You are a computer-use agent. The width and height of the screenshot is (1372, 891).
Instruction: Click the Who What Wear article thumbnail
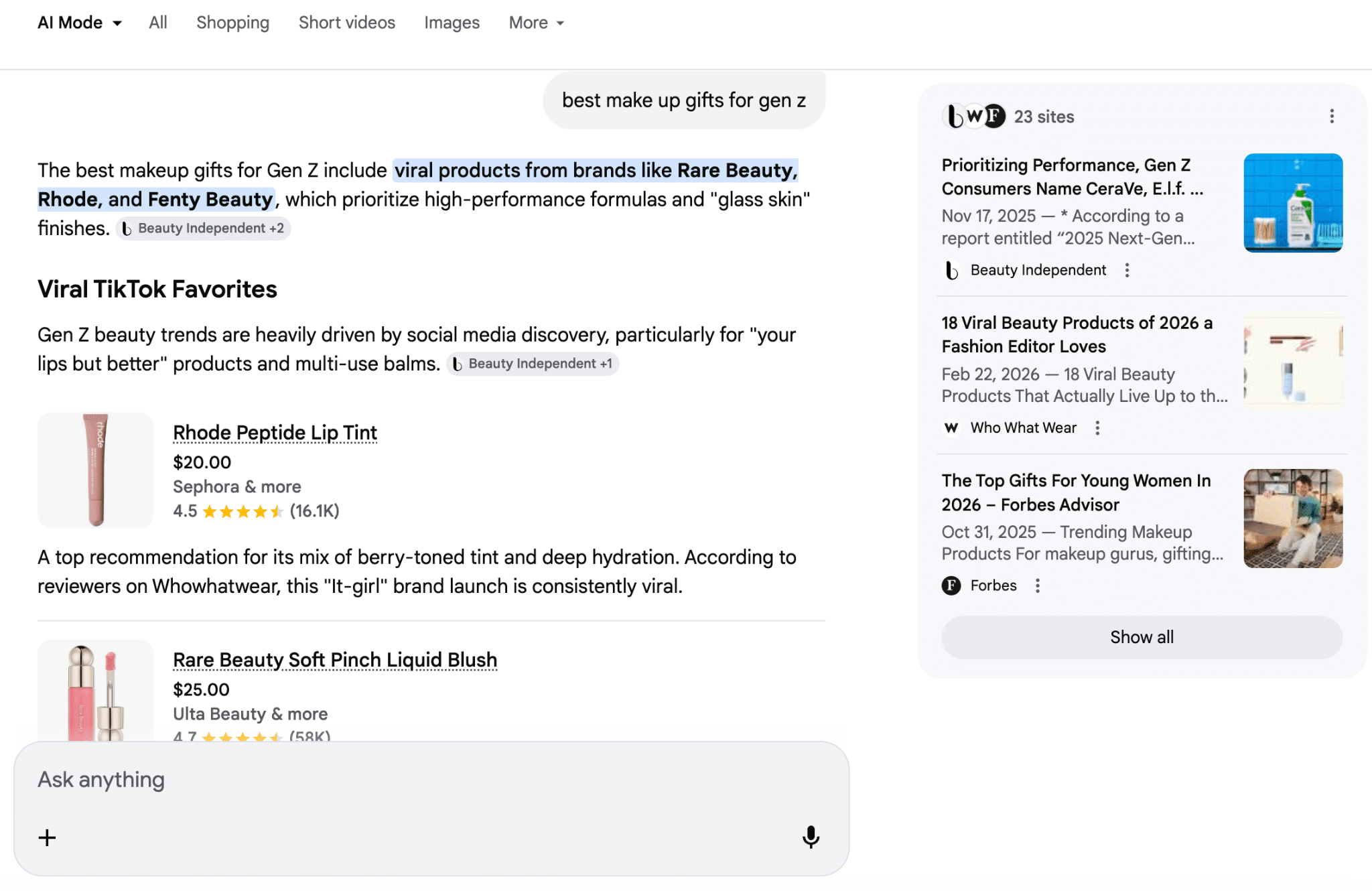tap(1293, 361)
